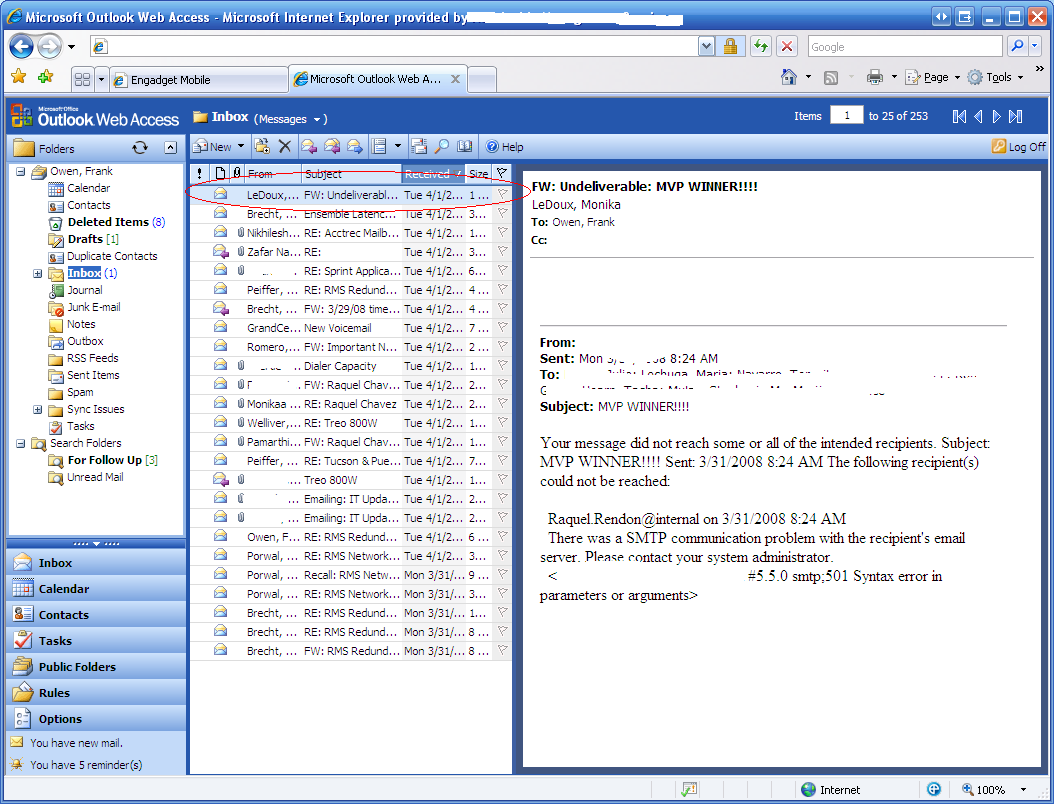Forward the MVP WINNER message
Screen dimensions: 1054x804
tap(354, 146)
